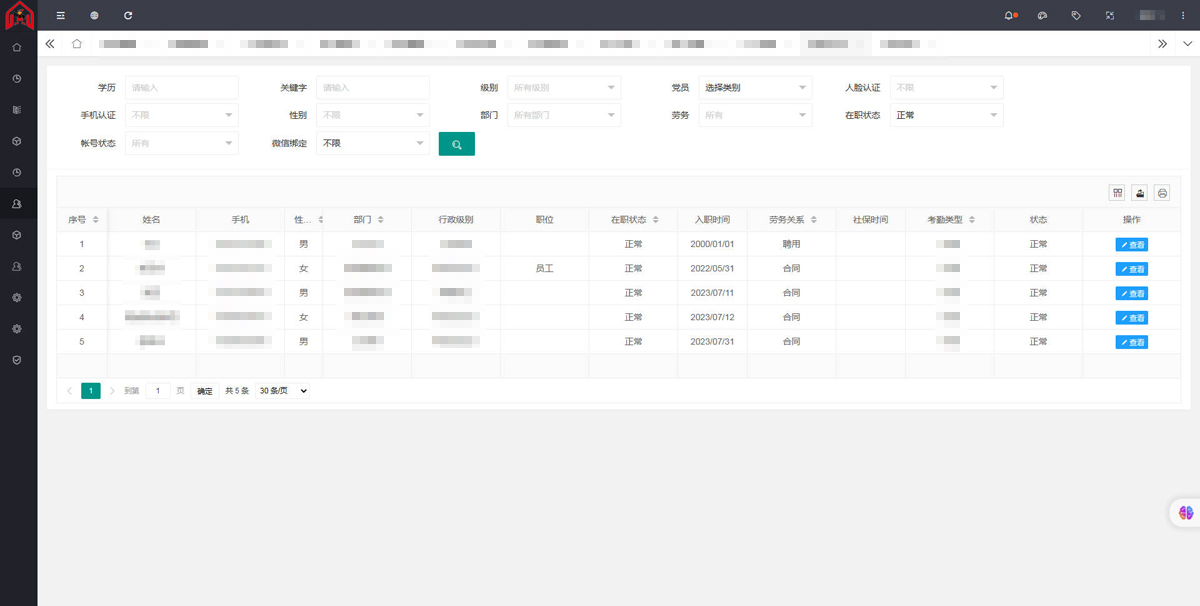The image size is (1200, 606).
Task: Click the fullscreen icon in top bar
Action: (x=1110, y=16)
